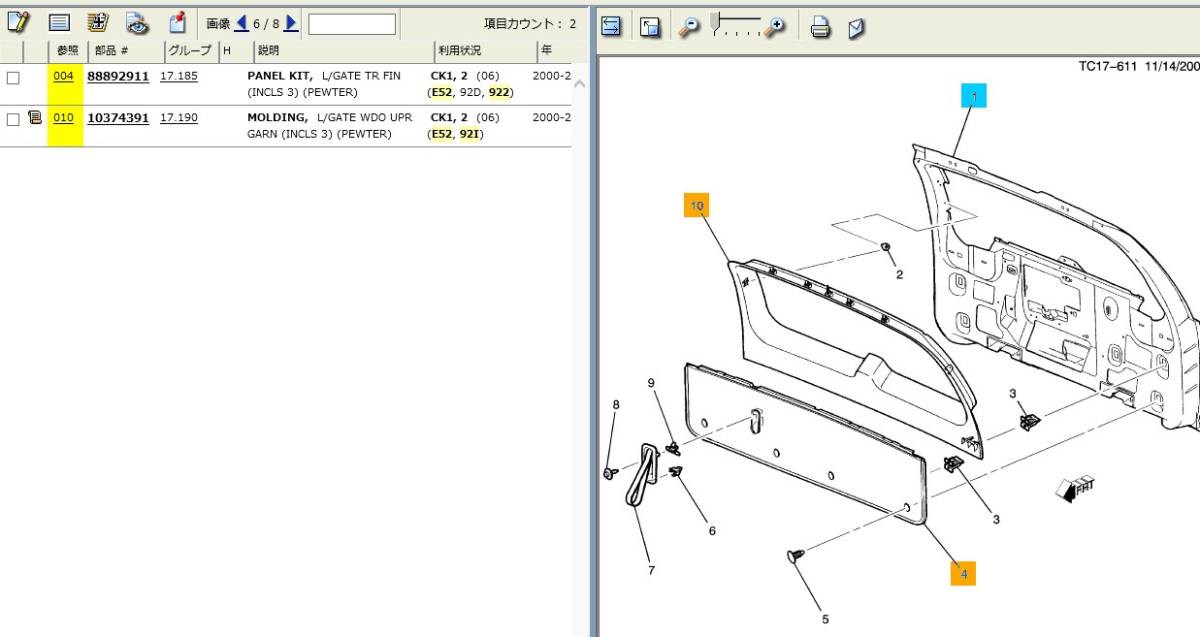
Task: Click the add-to-list plus icon
Action: point(98,24)
